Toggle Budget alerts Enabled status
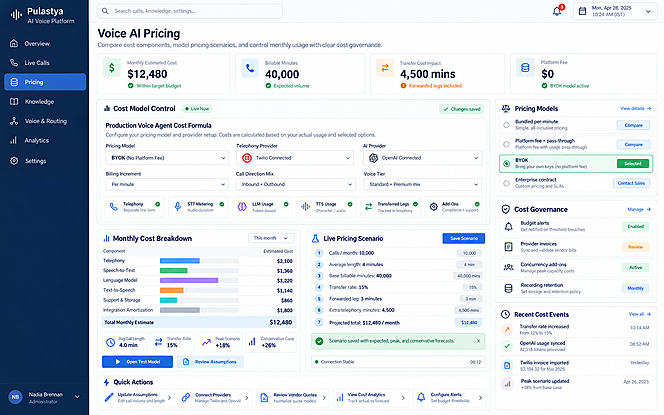Viewport: 664px width, 415px height. [x=635, y=227]
